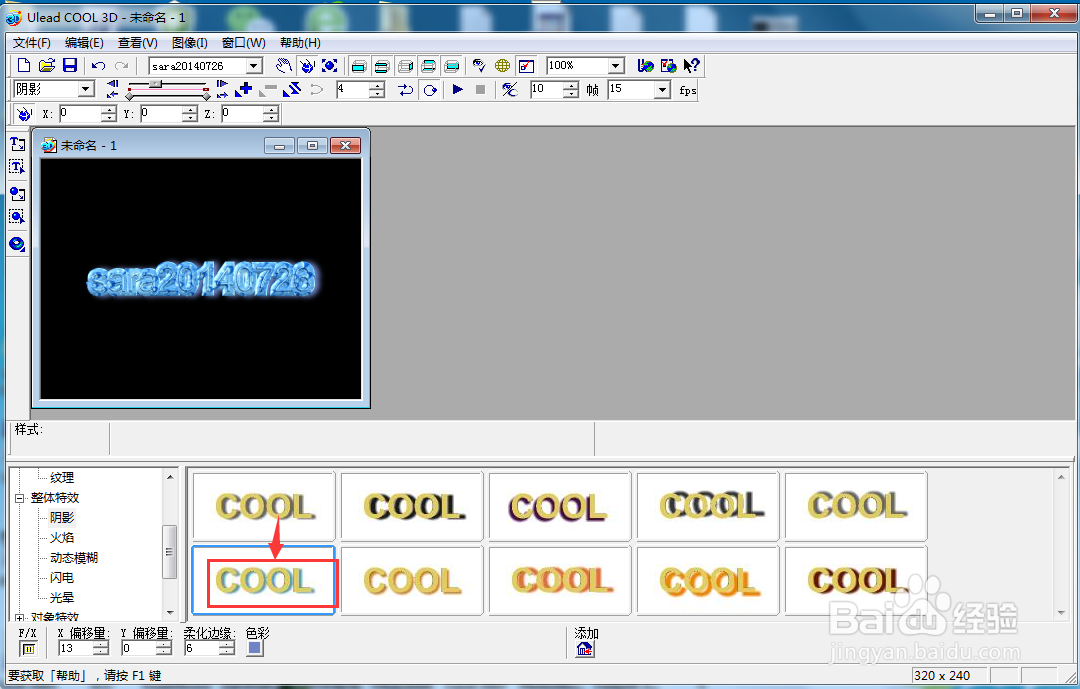Click the Edit Graphics tool in left sidebar
This screenshot has height=689, width=1080.
(17, 217)
